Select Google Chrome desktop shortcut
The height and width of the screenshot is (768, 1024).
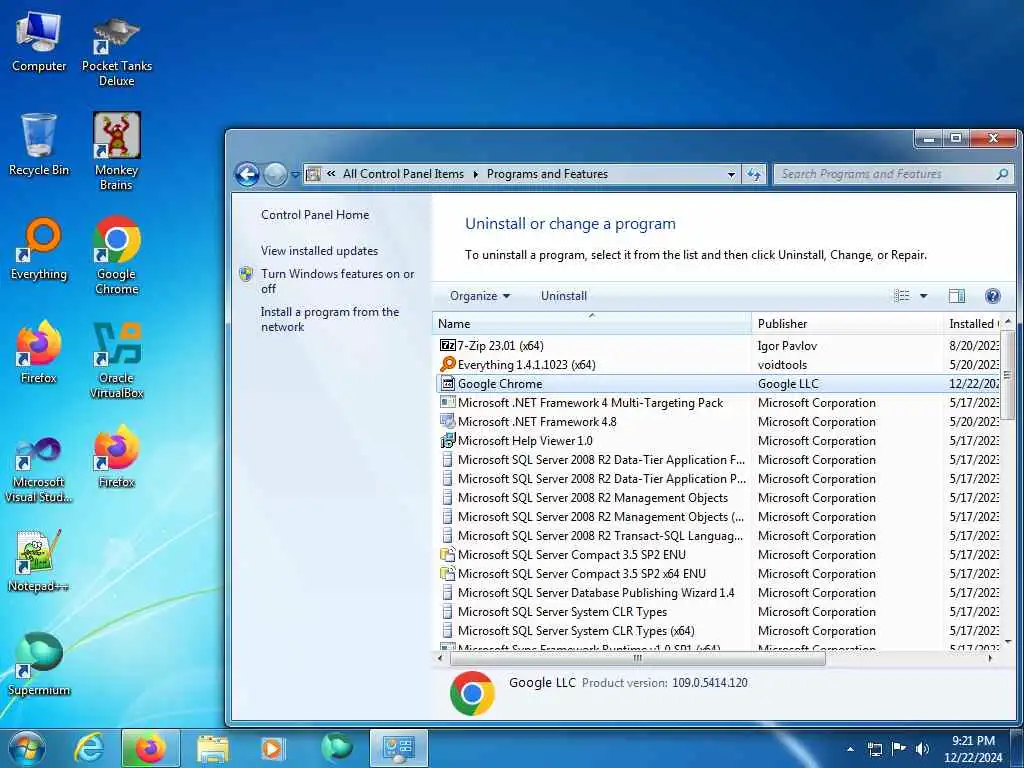coord(116,256)
